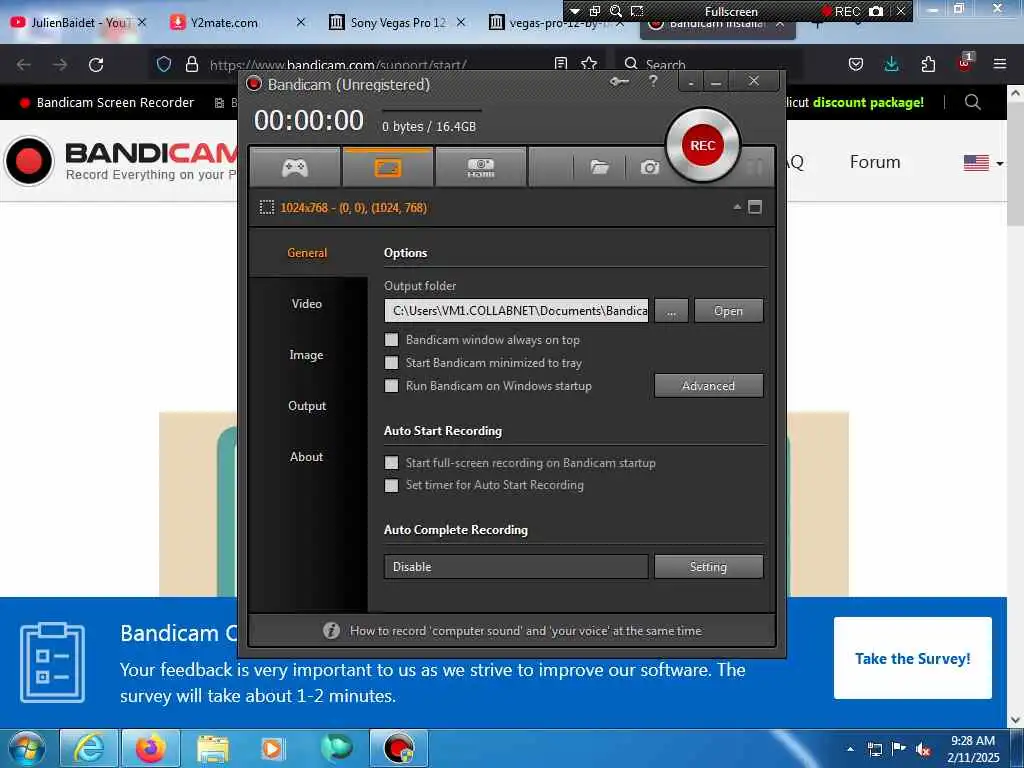Click the key register icon in Bandicam title bar
This screenshot has height=768, width=1024.
tap(619, 82)
